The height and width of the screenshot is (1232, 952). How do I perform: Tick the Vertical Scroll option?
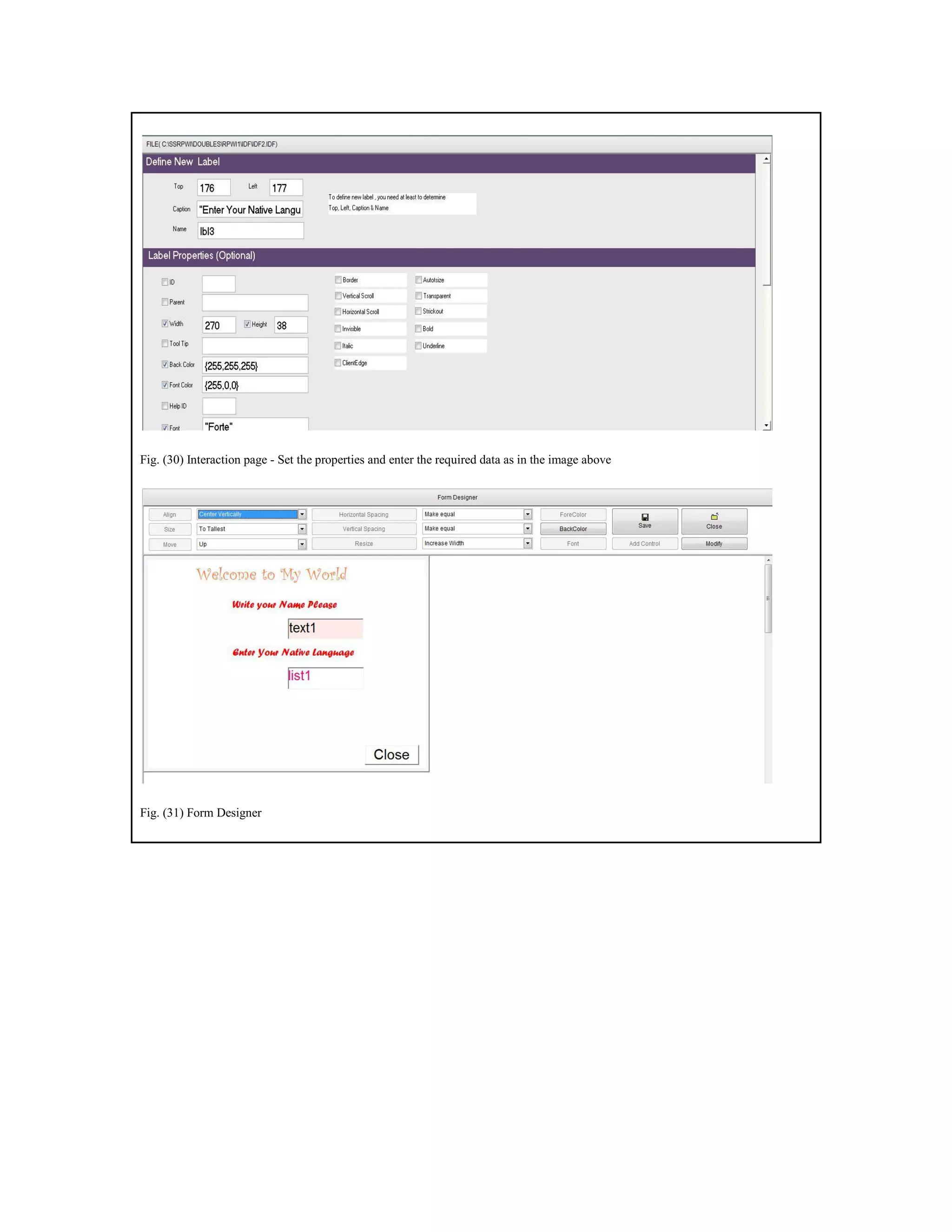click(x=338, y=296)
